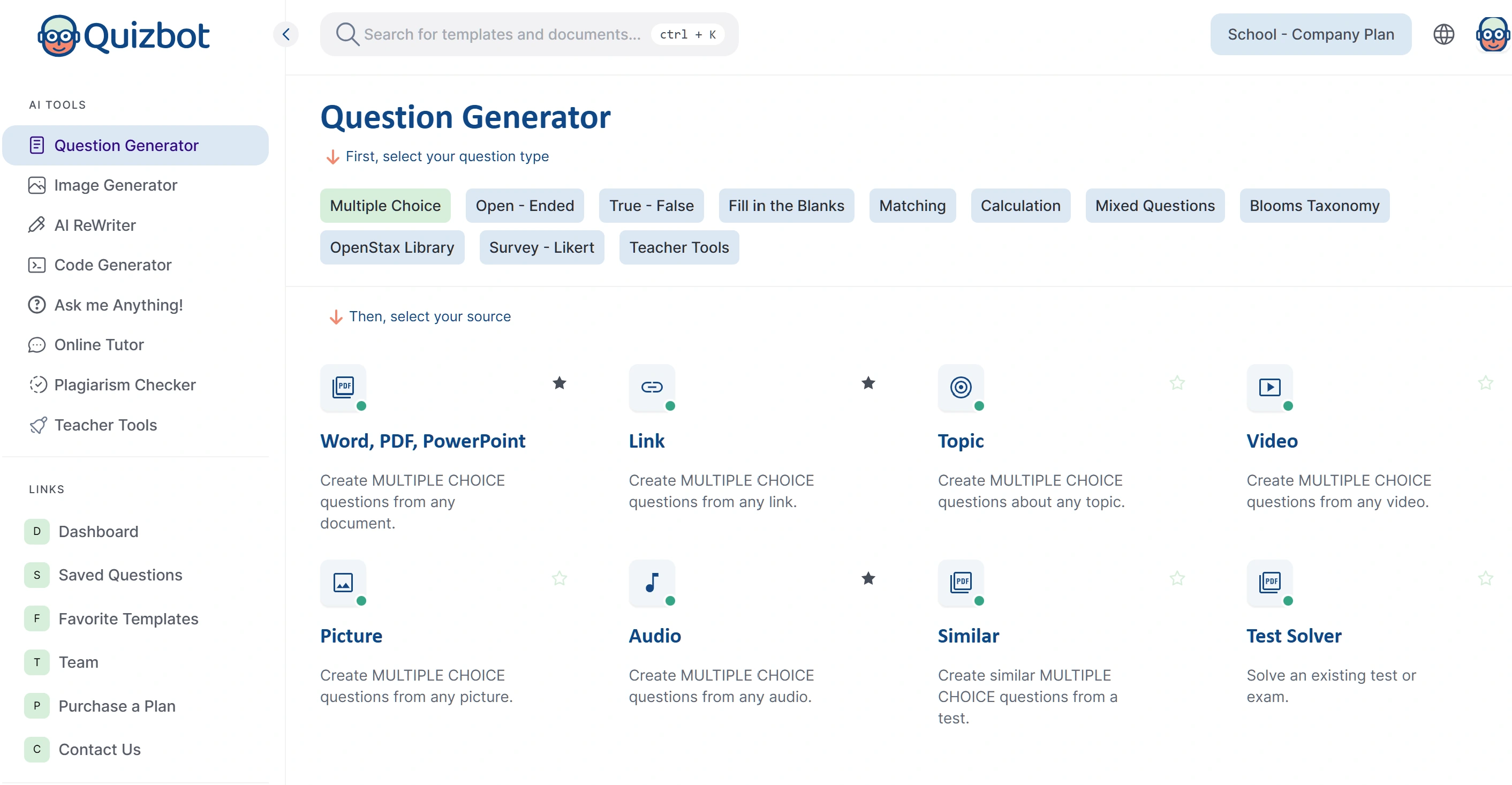Click the Audio music note icon

coord(652,583)
